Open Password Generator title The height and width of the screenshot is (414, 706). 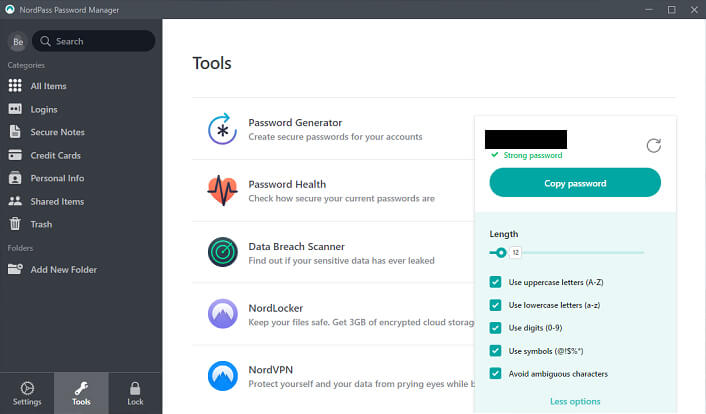pyautogui.click(x=295, y=123)
